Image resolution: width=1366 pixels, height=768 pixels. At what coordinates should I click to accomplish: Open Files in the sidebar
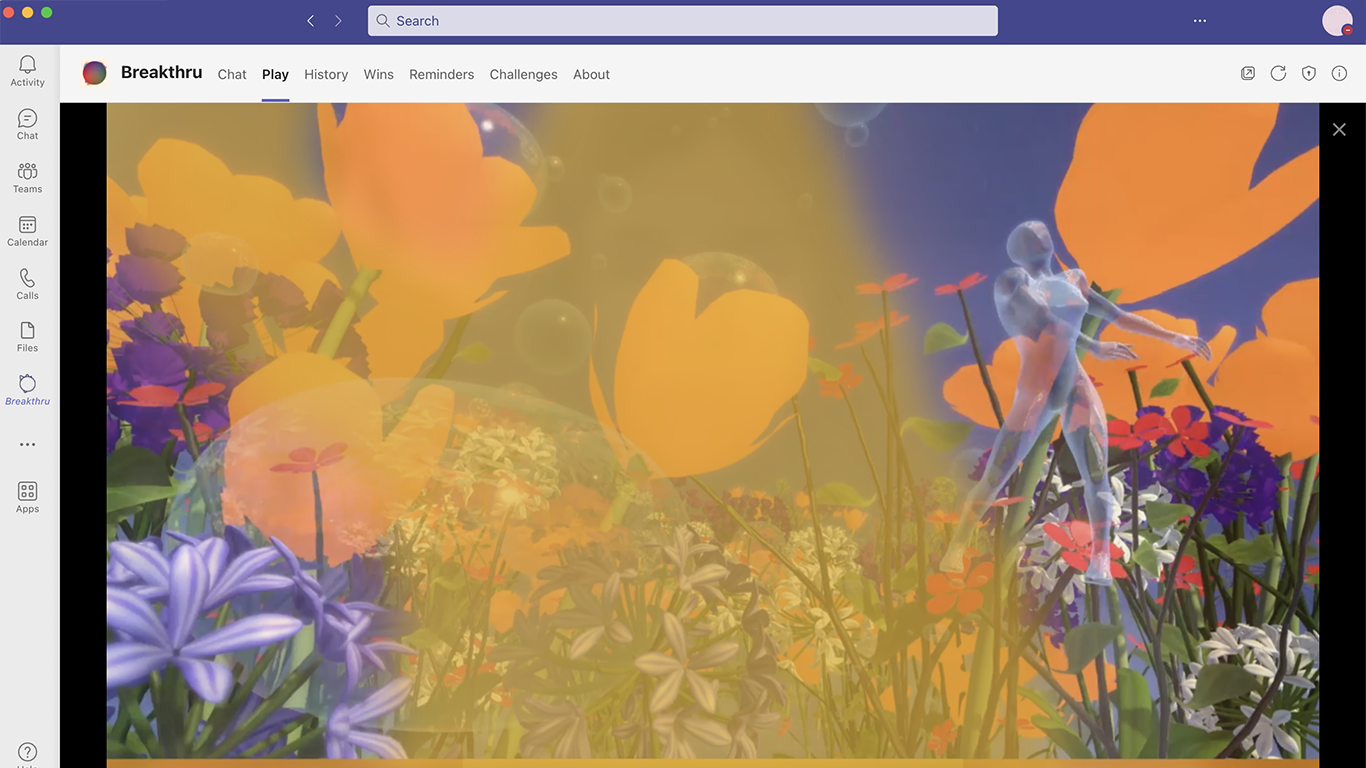(28, 337)
